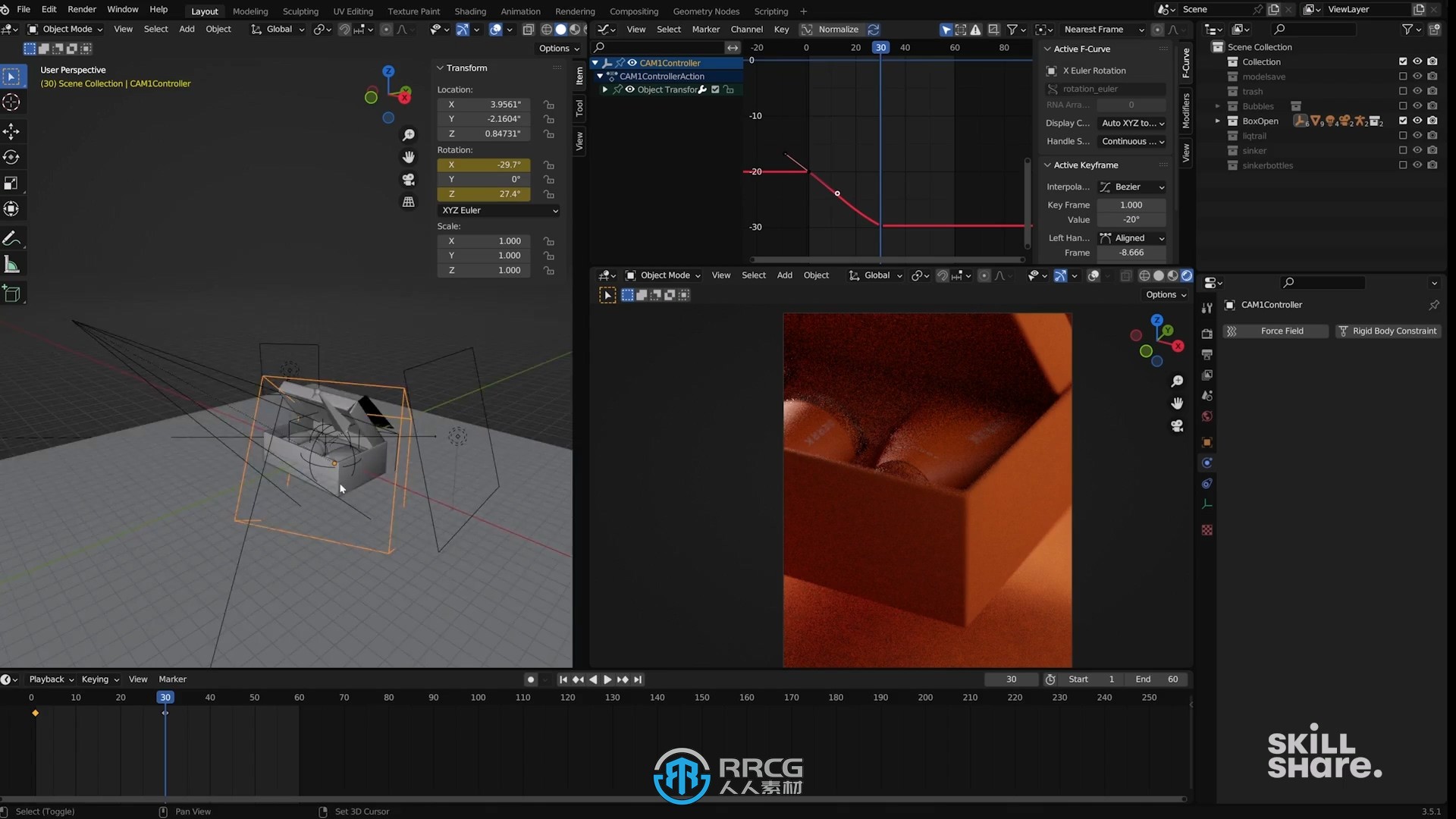Image resolution: width=1456 pixels, height=819 pixels.
Task: Drag the timeline frame 30 marker
Action: point(165,697)
